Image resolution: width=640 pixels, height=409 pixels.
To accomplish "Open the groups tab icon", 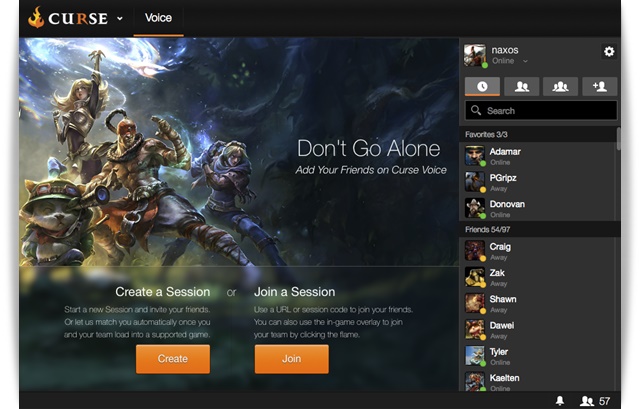I will click(560, 86).
